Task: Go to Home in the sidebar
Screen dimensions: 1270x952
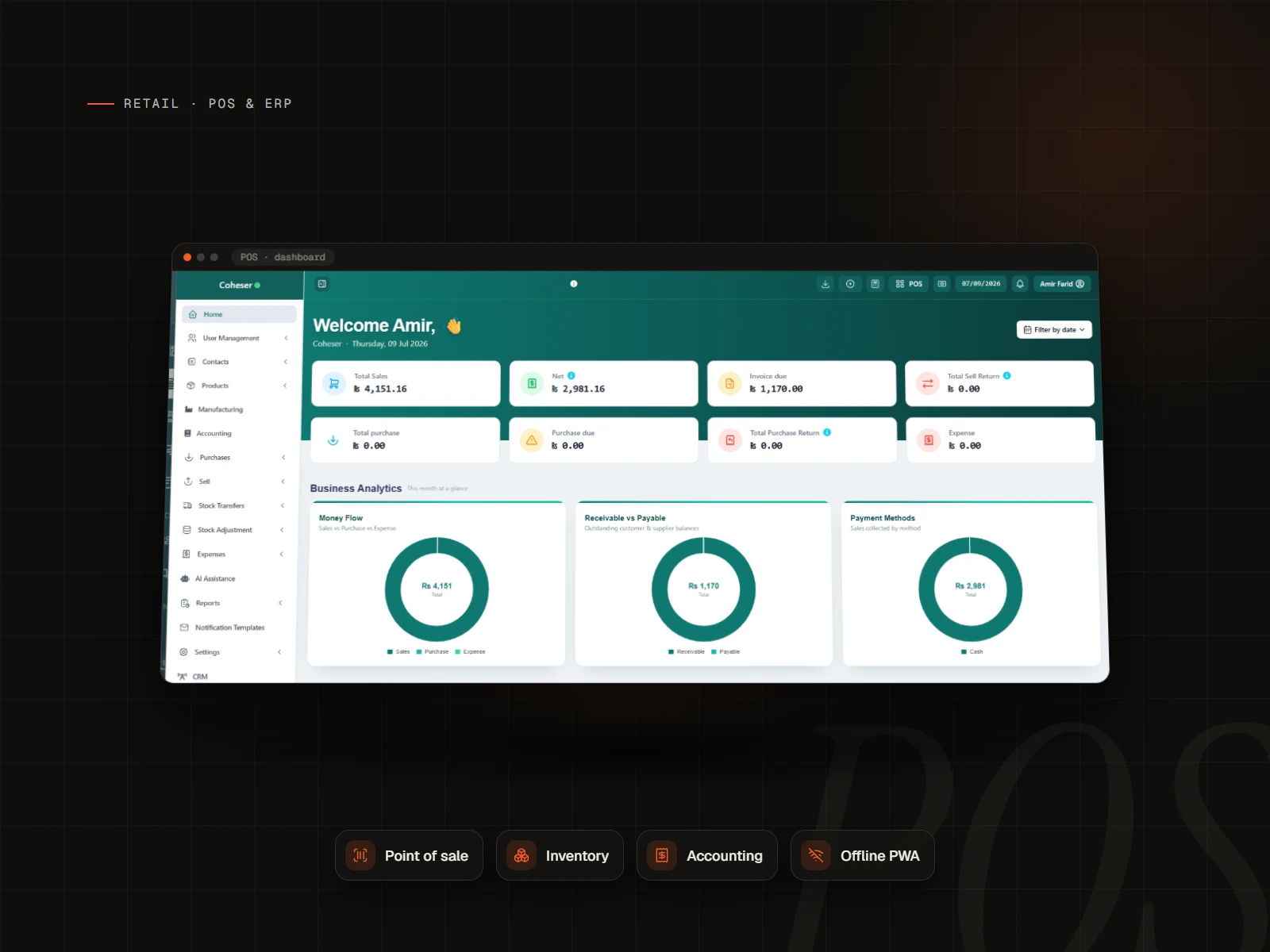Action: [239, 314]
